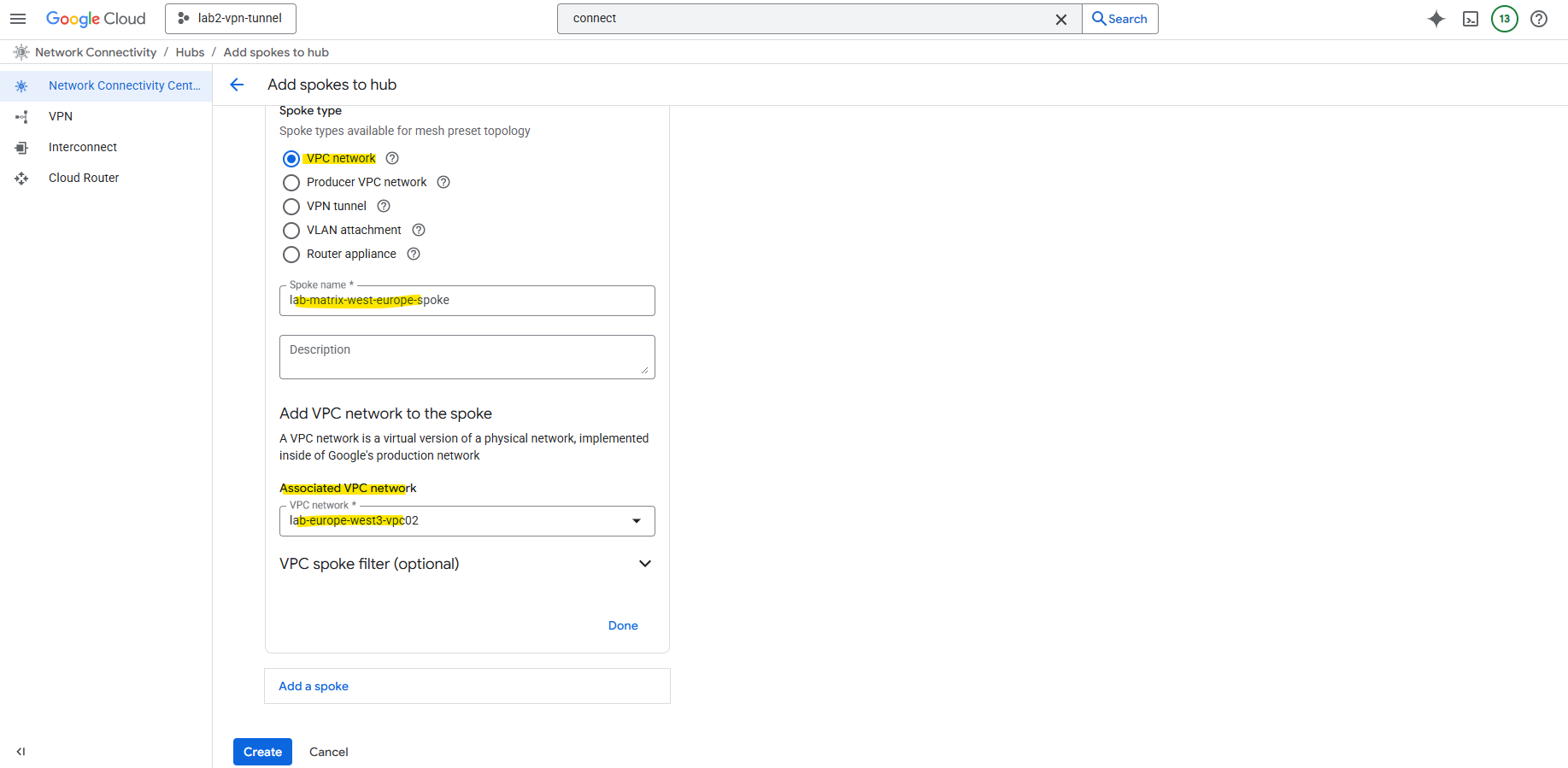
Task: Click the blue Create button
Action: tap(262, 752)
